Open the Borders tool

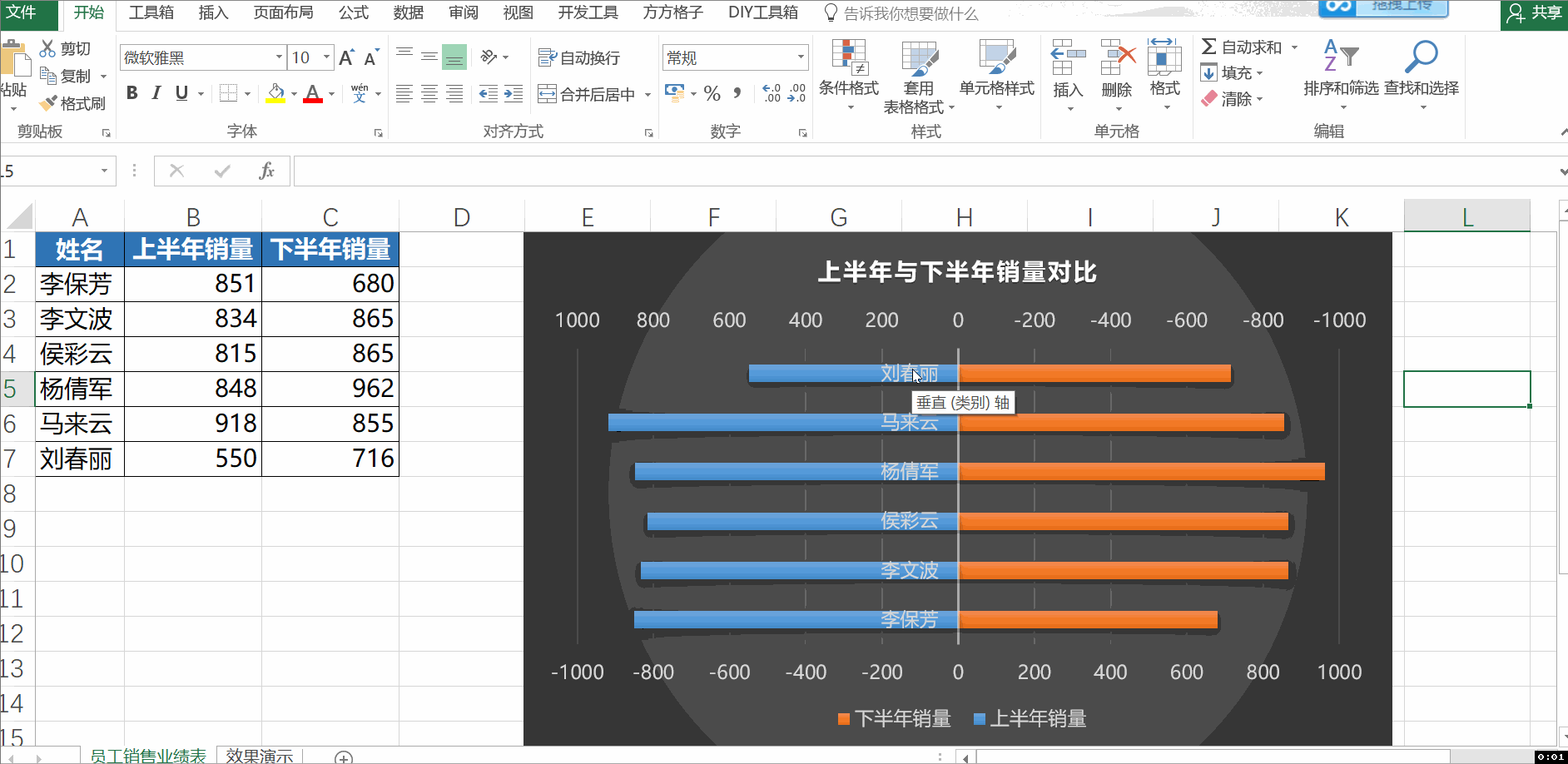(x=228, y=93)
